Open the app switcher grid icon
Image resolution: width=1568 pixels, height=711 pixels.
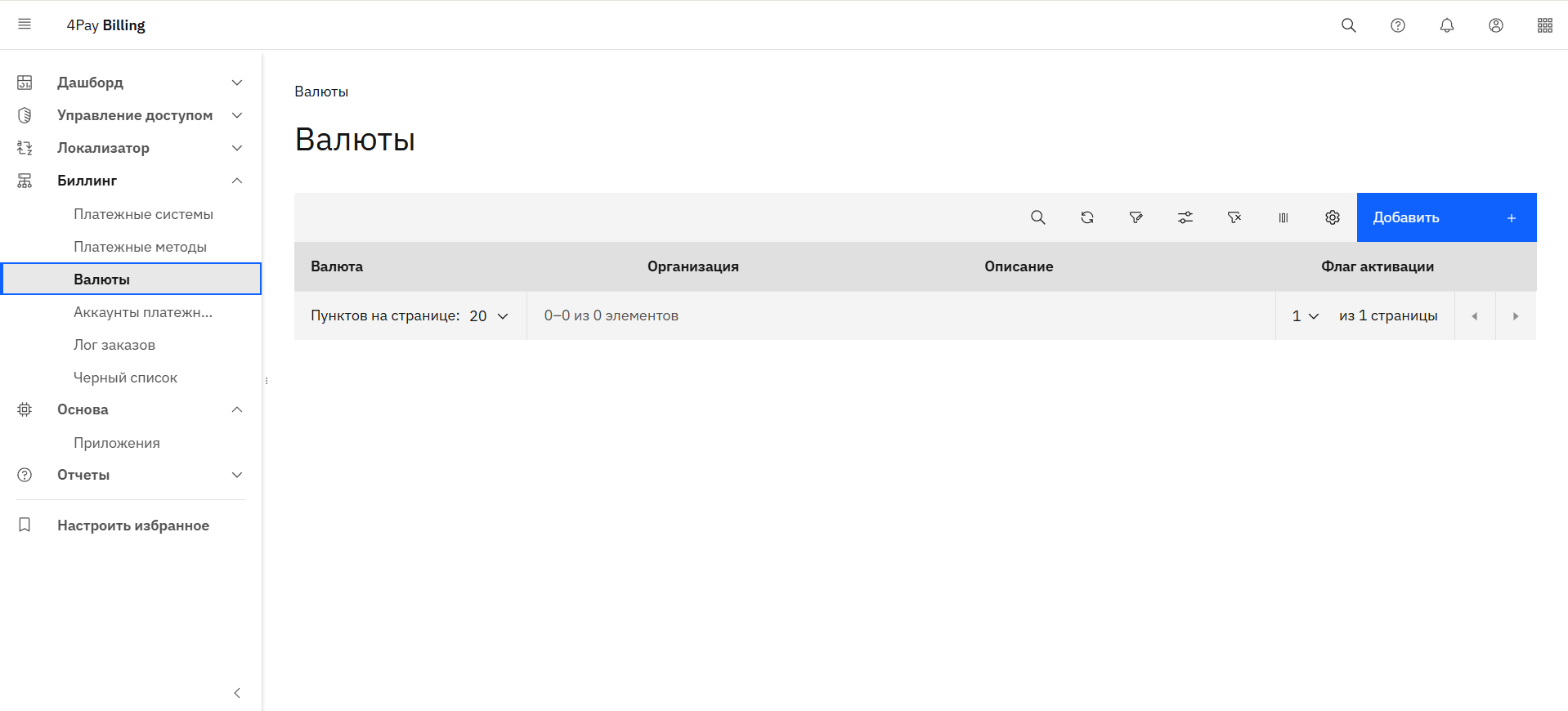click(1544, 25)
